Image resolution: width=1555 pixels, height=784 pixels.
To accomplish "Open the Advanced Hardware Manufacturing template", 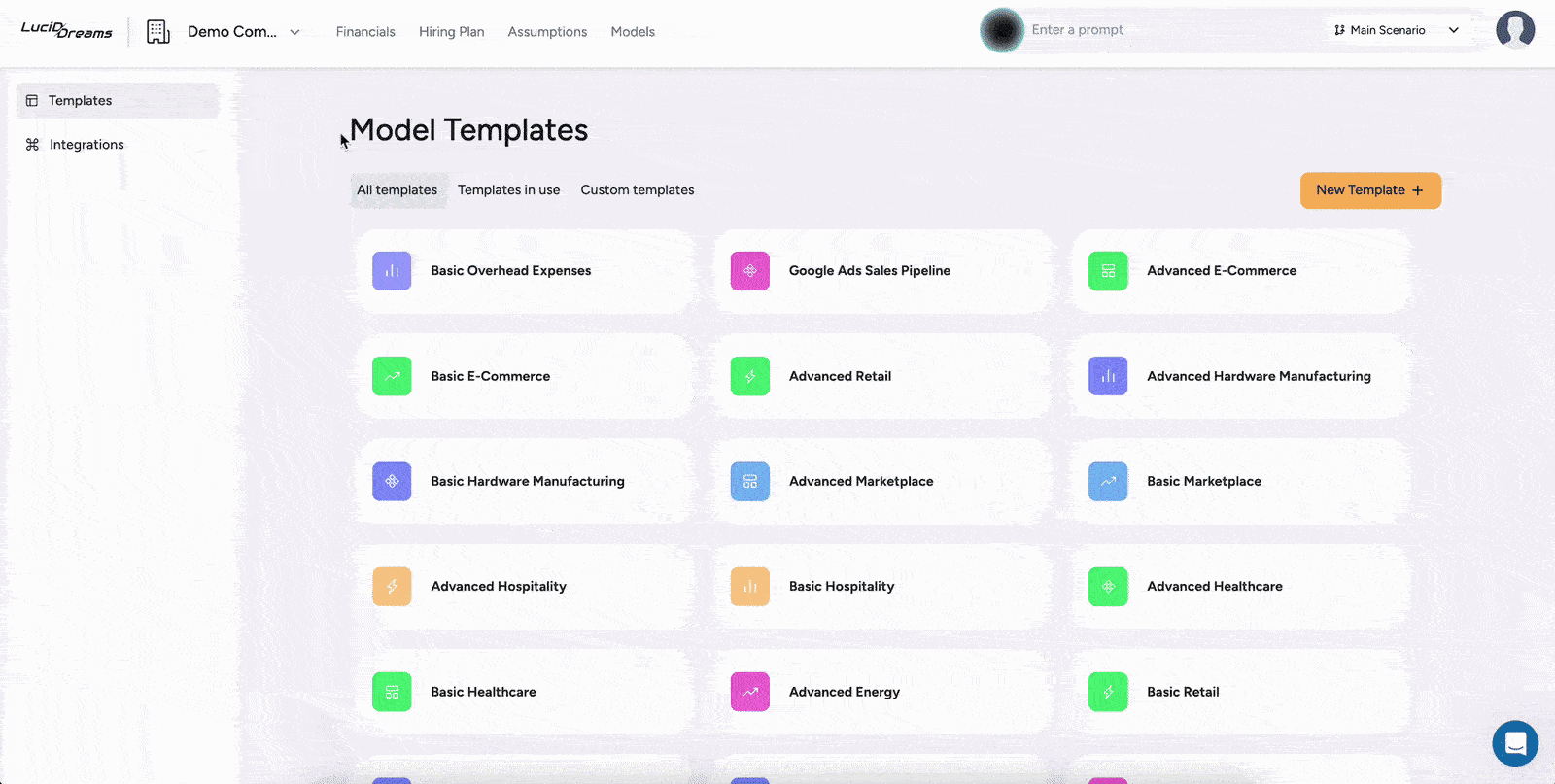I will pyautogui.click(x=1241, y=376).
